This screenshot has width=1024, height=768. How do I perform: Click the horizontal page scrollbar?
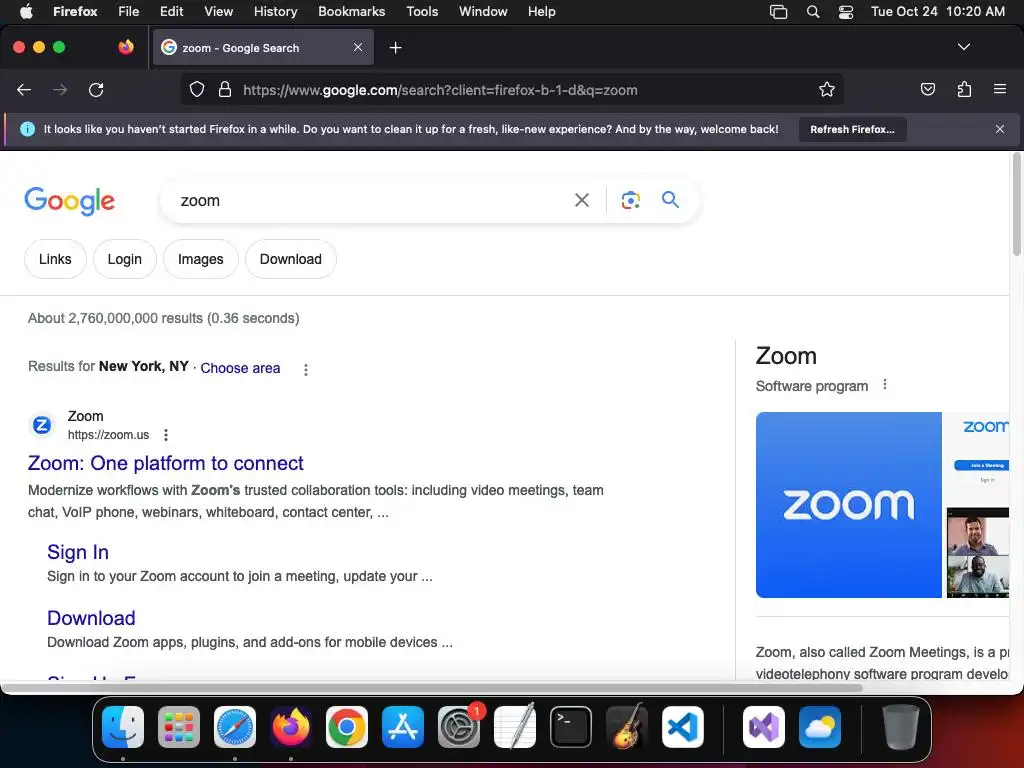pyautogui.click(x=431, y=688)
